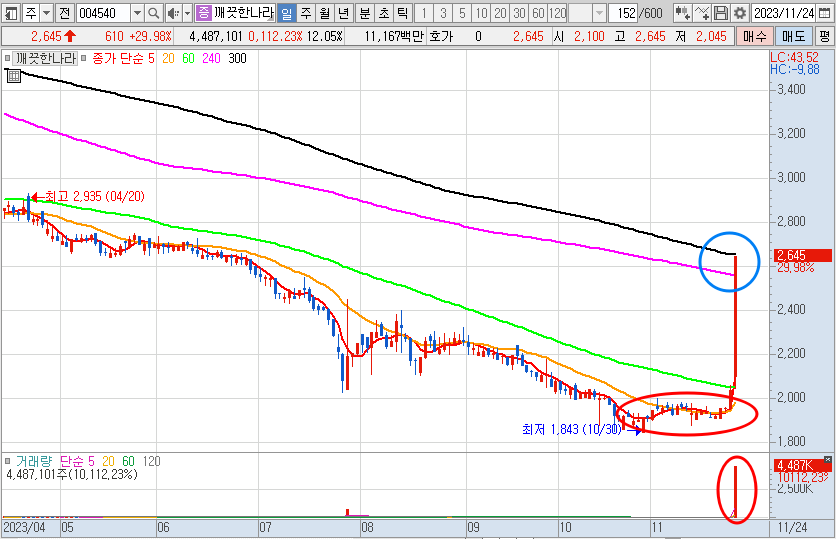Viewport: 836px width, 539px height.
Task: Switch to 월 monthly chart period
Action: tap(325, 13)
